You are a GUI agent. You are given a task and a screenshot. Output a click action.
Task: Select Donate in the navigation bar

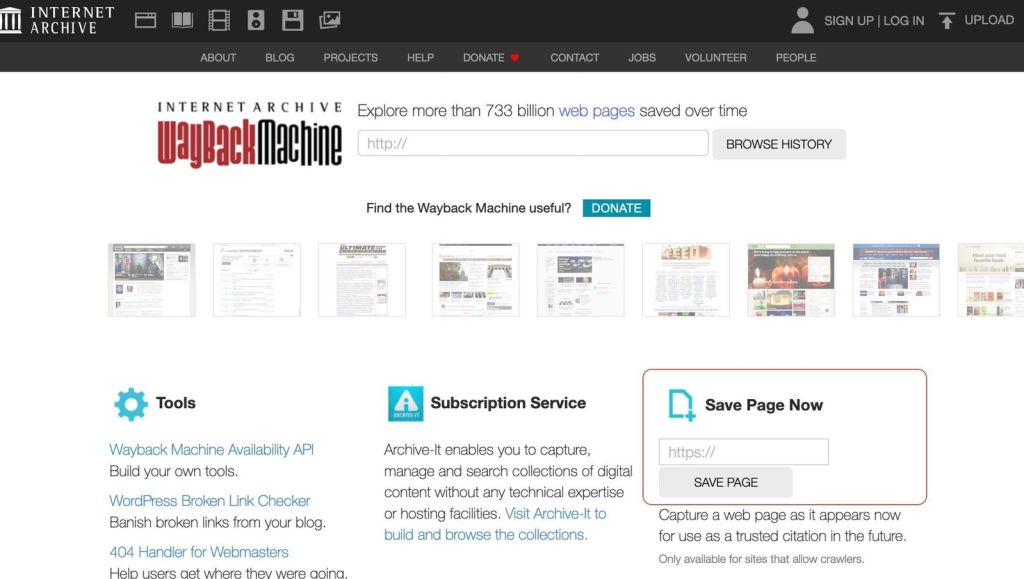point(483,57)
